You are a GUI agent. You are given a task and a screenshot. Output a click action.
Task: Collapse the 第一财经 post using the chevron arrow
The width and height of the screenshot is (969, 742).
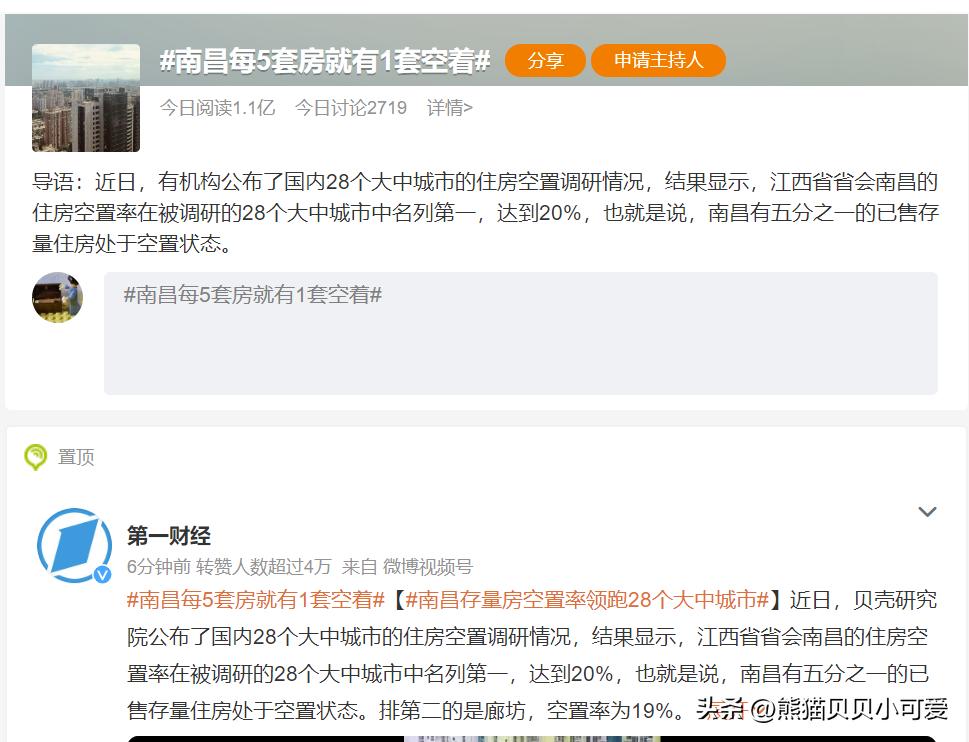928,510
